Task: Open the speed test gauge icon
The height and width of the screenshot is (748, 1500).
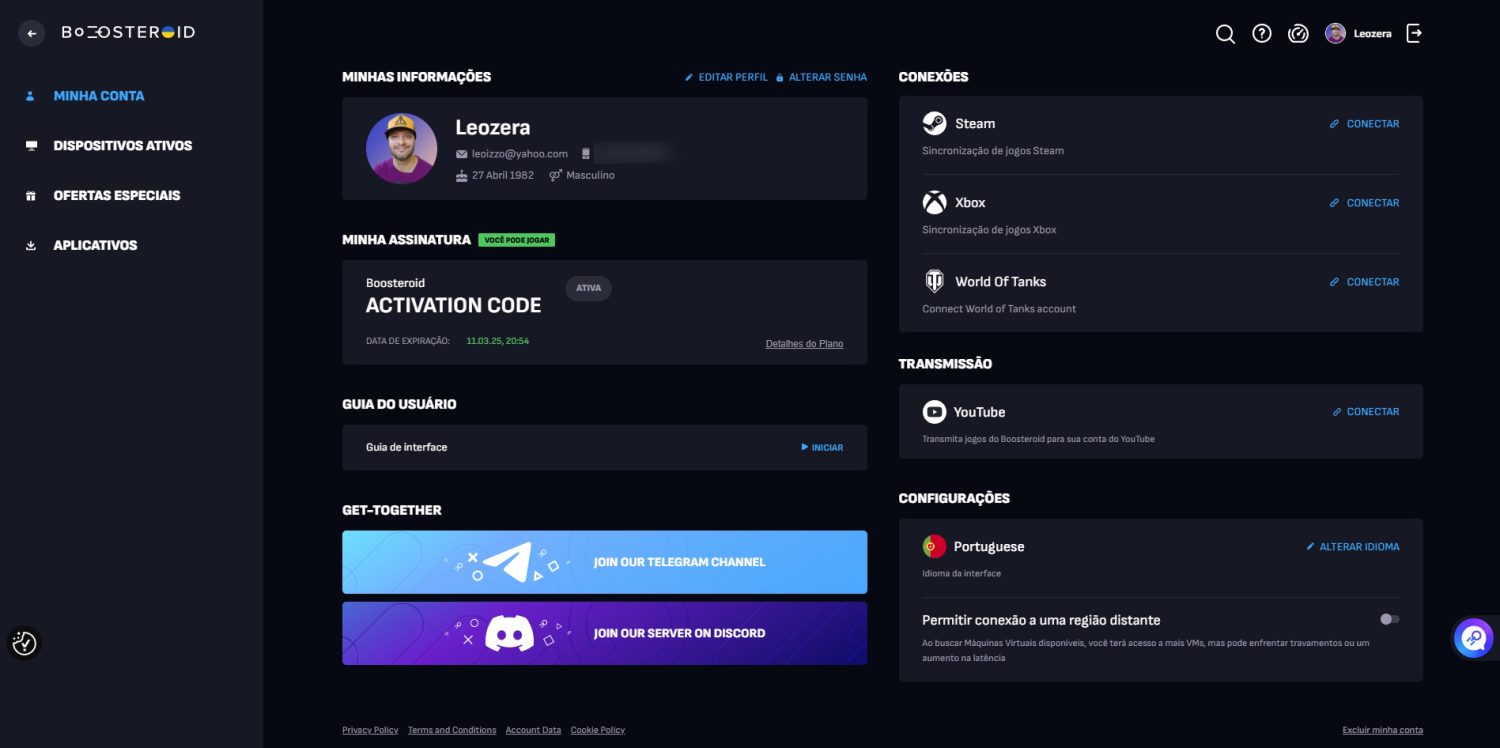Action: click(1298, 33)
